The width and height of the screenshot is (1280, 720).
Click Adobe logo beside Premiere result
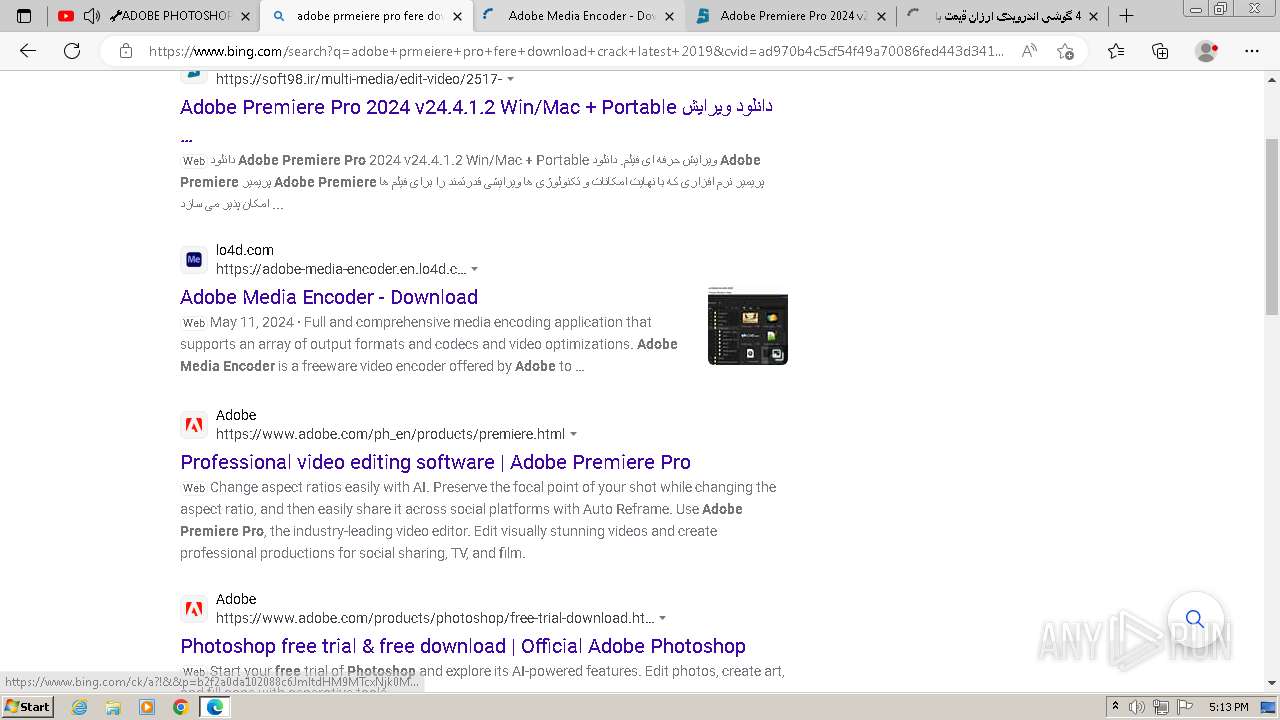pos(194,425)
